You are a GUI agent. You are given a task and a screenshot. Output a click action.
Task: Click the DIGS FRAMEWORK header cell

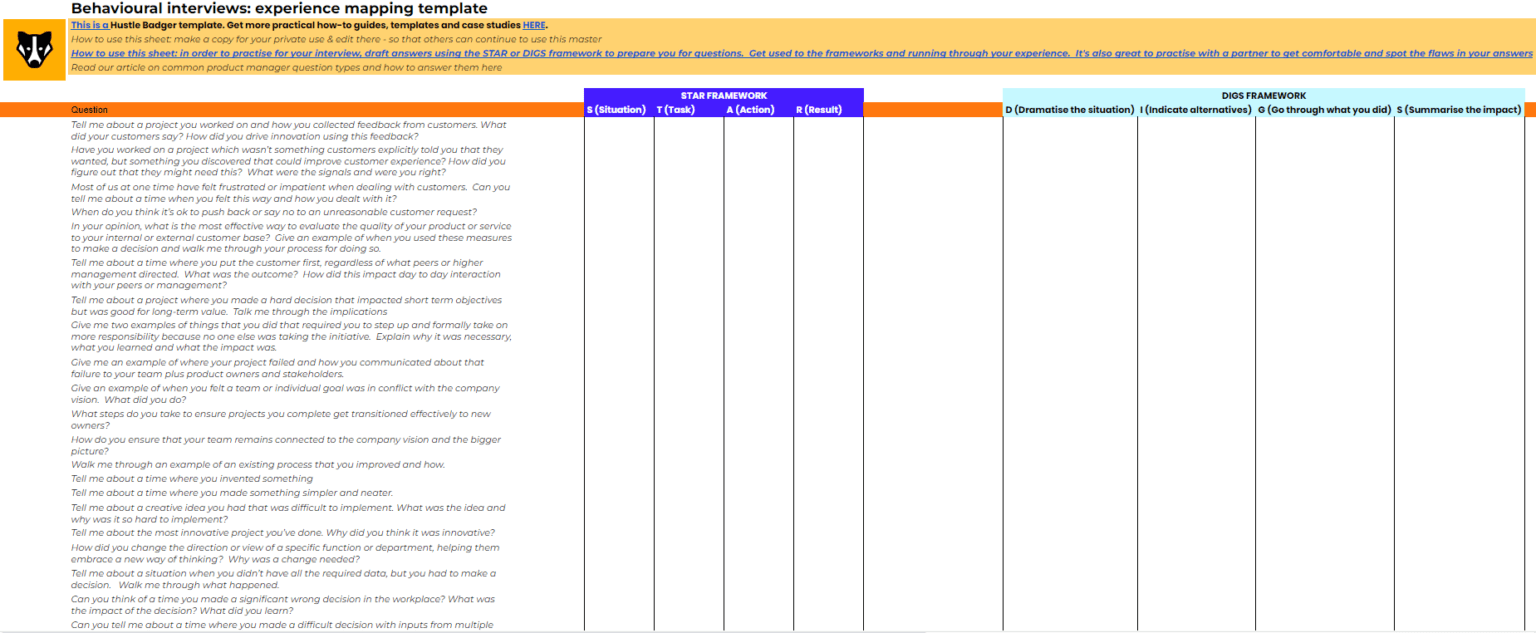coord(1263,96)
